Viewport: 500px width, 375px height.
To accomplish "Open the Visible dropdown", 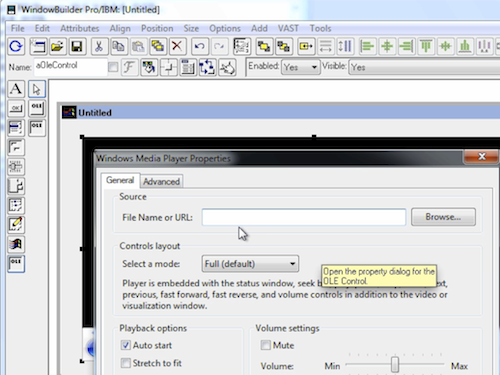I will 424,67.
